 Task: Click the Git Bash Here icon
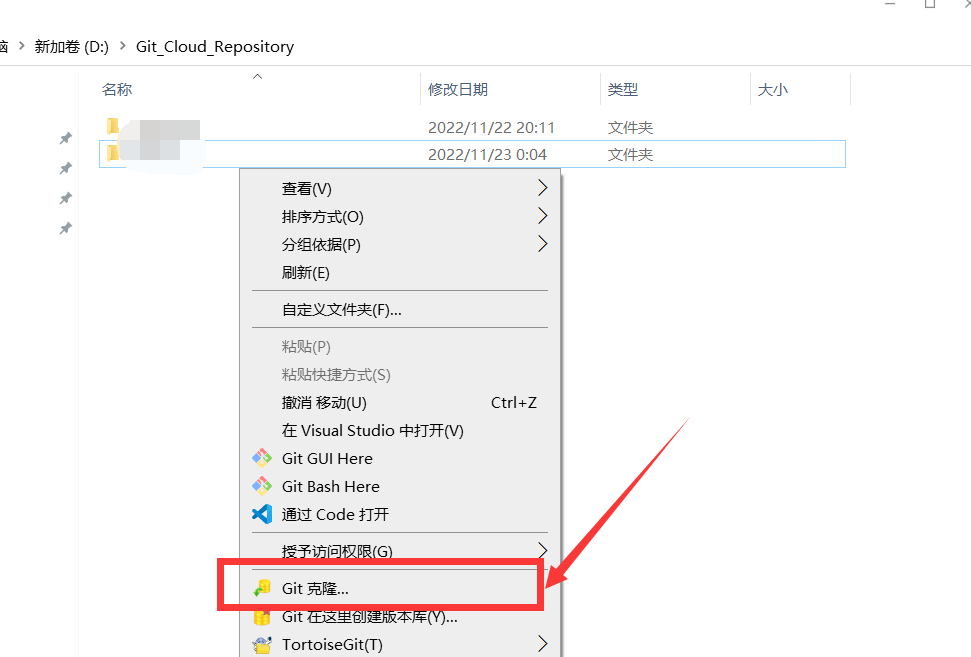pos(262,486)
